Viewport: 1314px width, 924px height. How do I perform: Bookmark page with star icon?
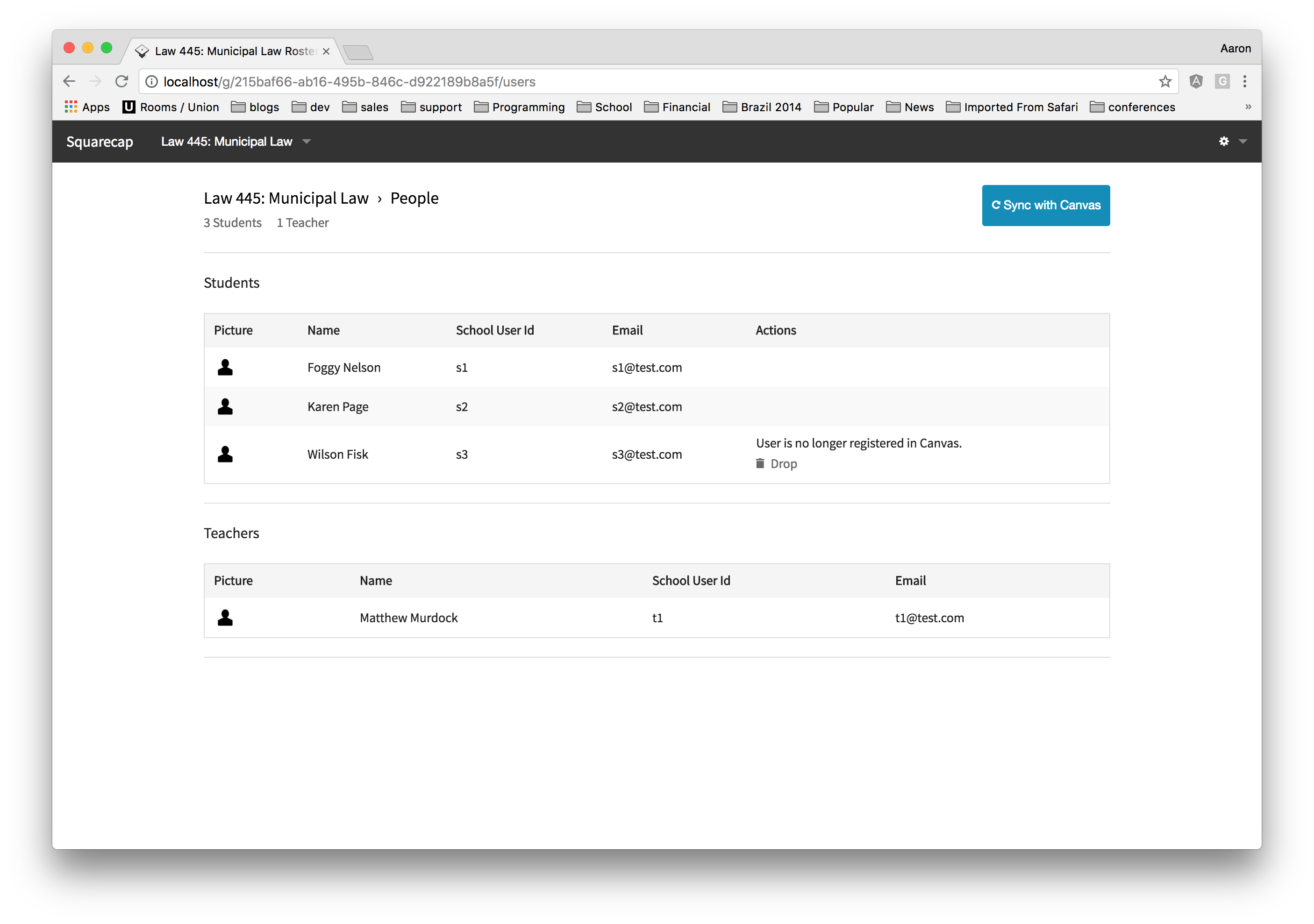1164,82
